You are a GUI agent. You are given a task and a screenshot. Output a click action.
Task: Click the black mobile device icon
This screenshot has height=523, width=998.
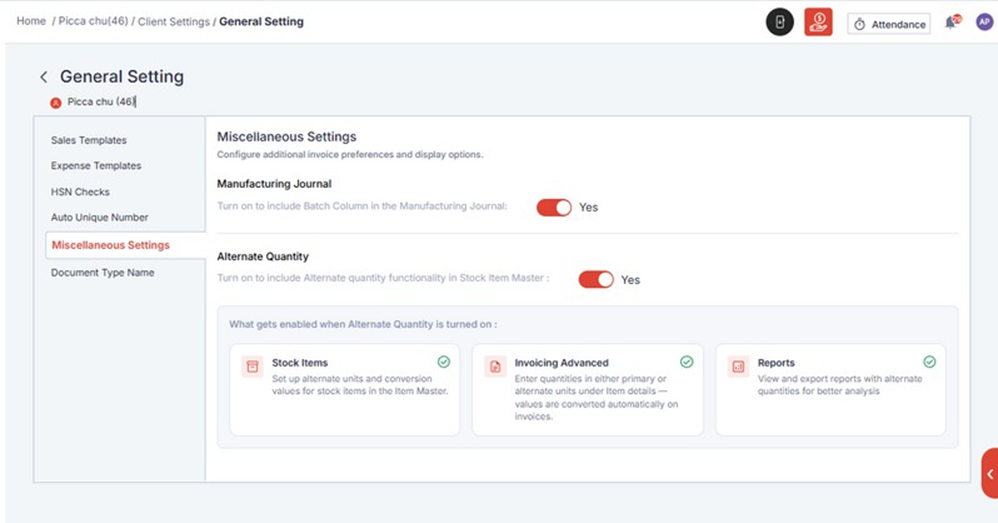pyautogui.click(x=780, y=22)
